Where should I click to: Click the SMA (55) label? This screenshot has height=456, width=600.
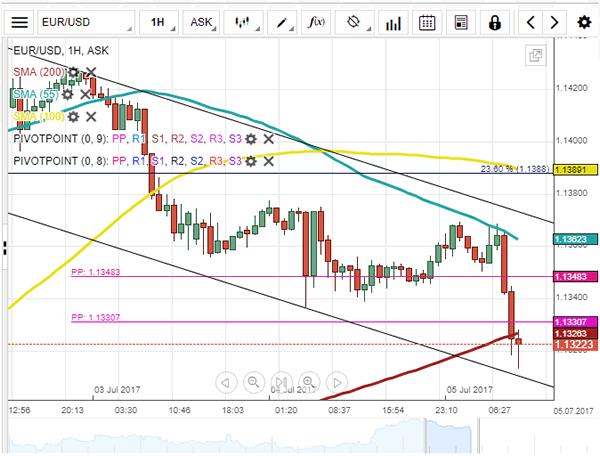pyautogui.click(x=36, y=94)
